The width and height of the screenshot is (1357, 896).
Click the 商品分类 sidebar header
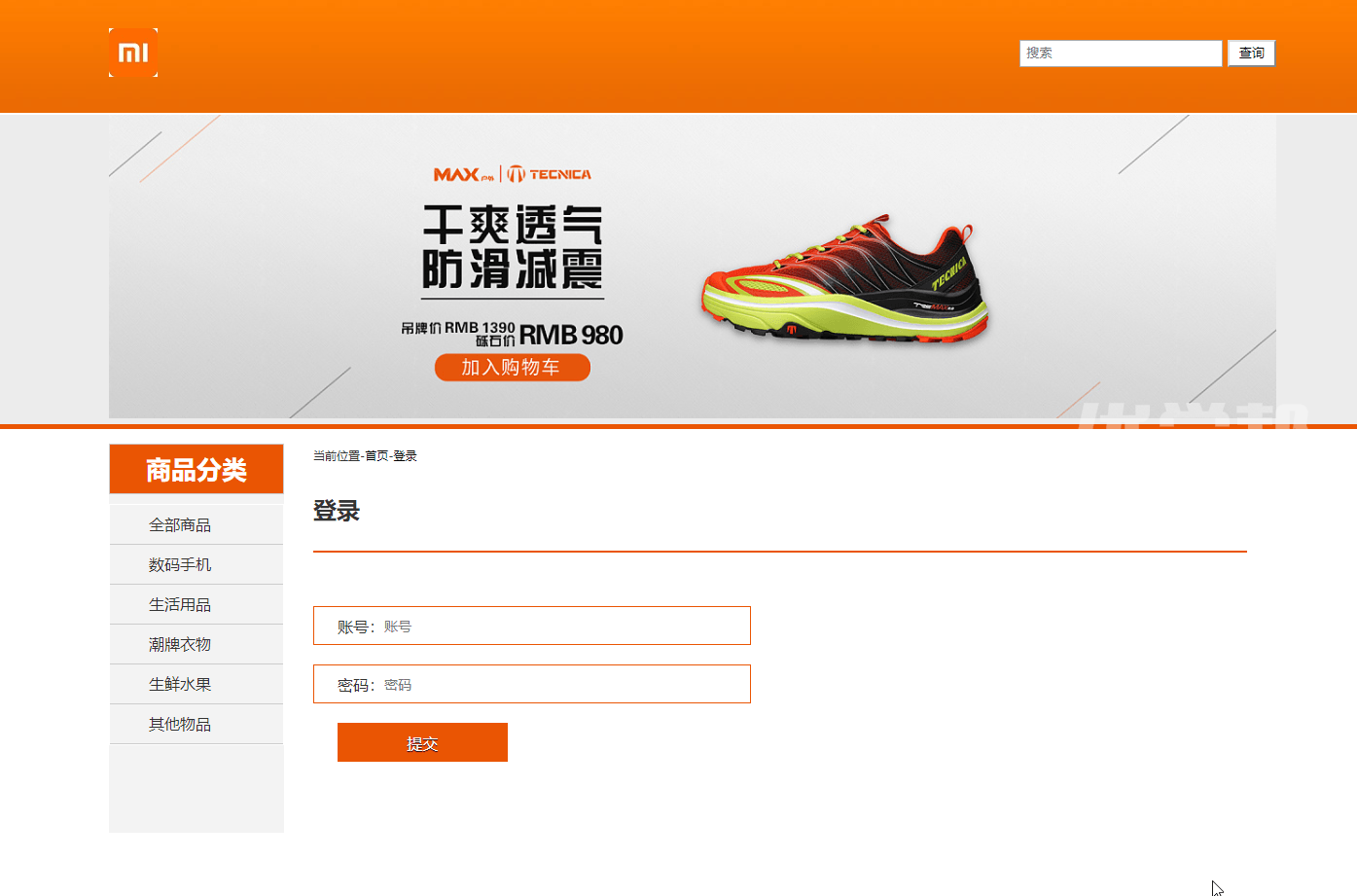(x=196, y=470)
